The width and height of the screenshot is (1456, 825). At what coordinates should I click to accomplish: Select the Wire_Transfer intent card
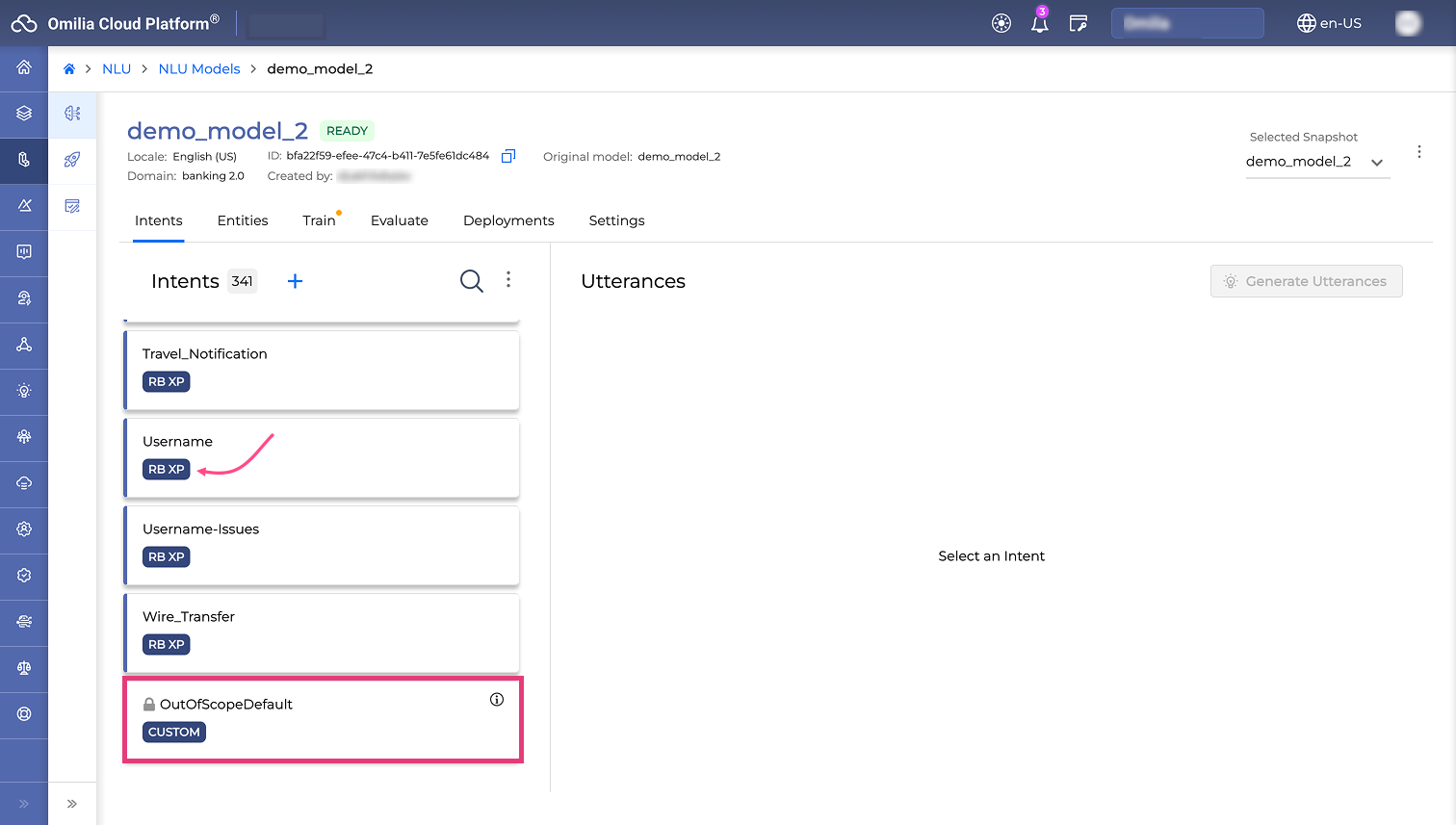click(322, 632)
